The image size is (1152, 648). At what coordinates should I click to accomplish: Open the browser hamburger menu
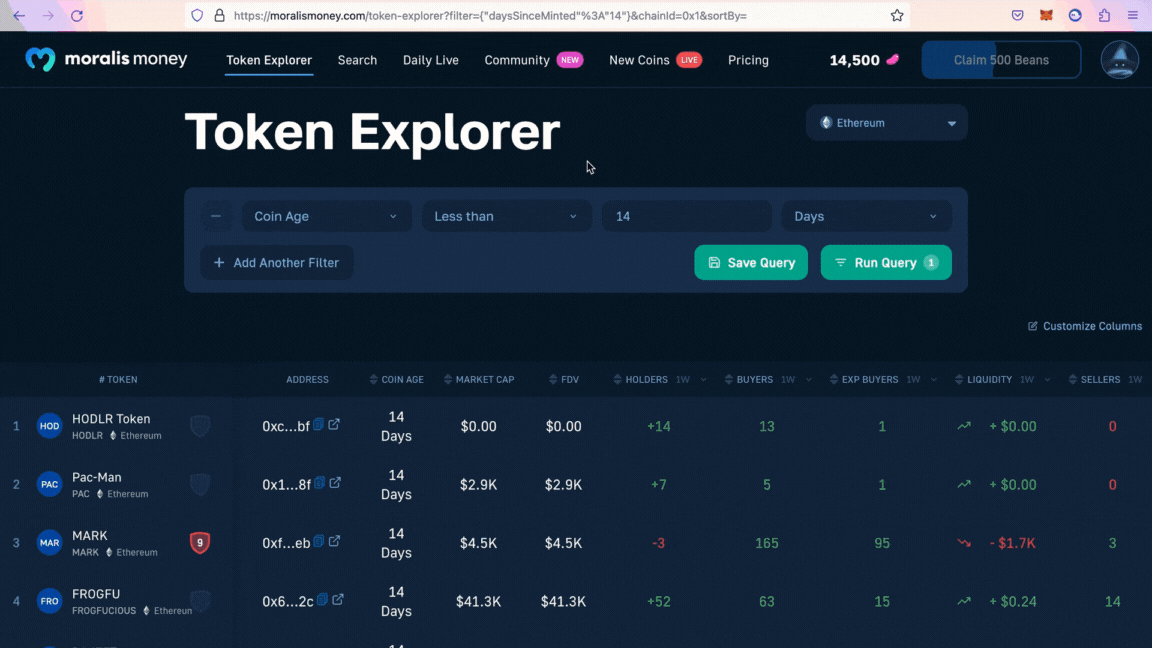point(1133,15)
